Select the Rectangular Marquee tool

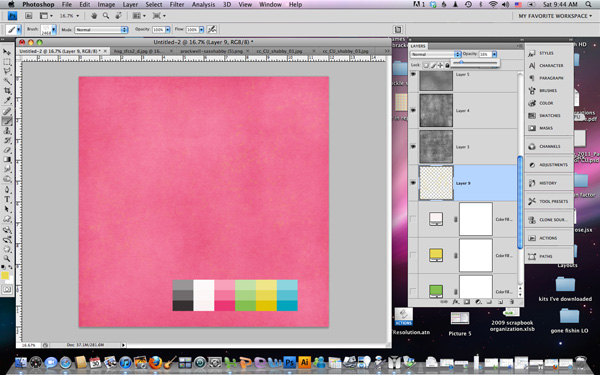point(7,62)
